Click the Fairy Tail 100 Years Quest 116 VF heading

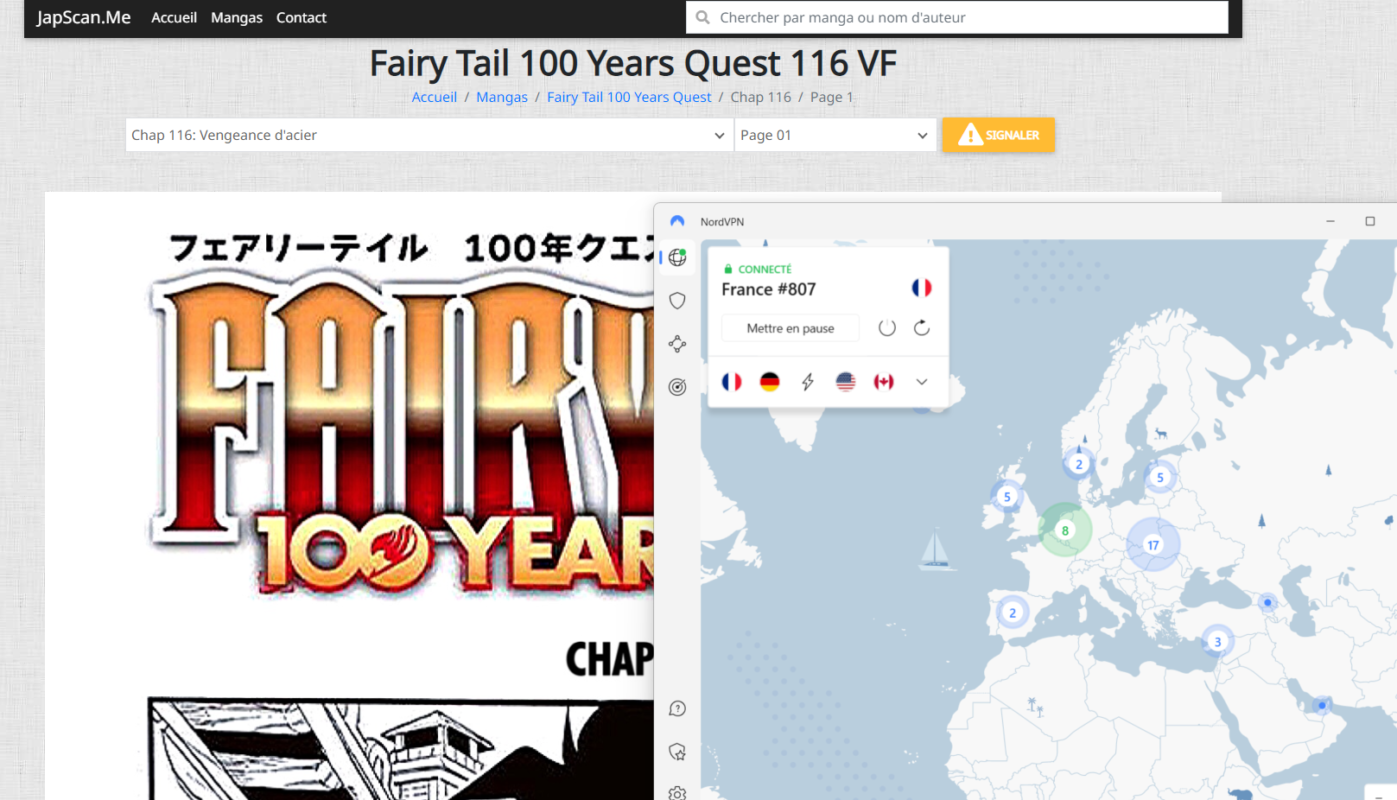point(633,63)
